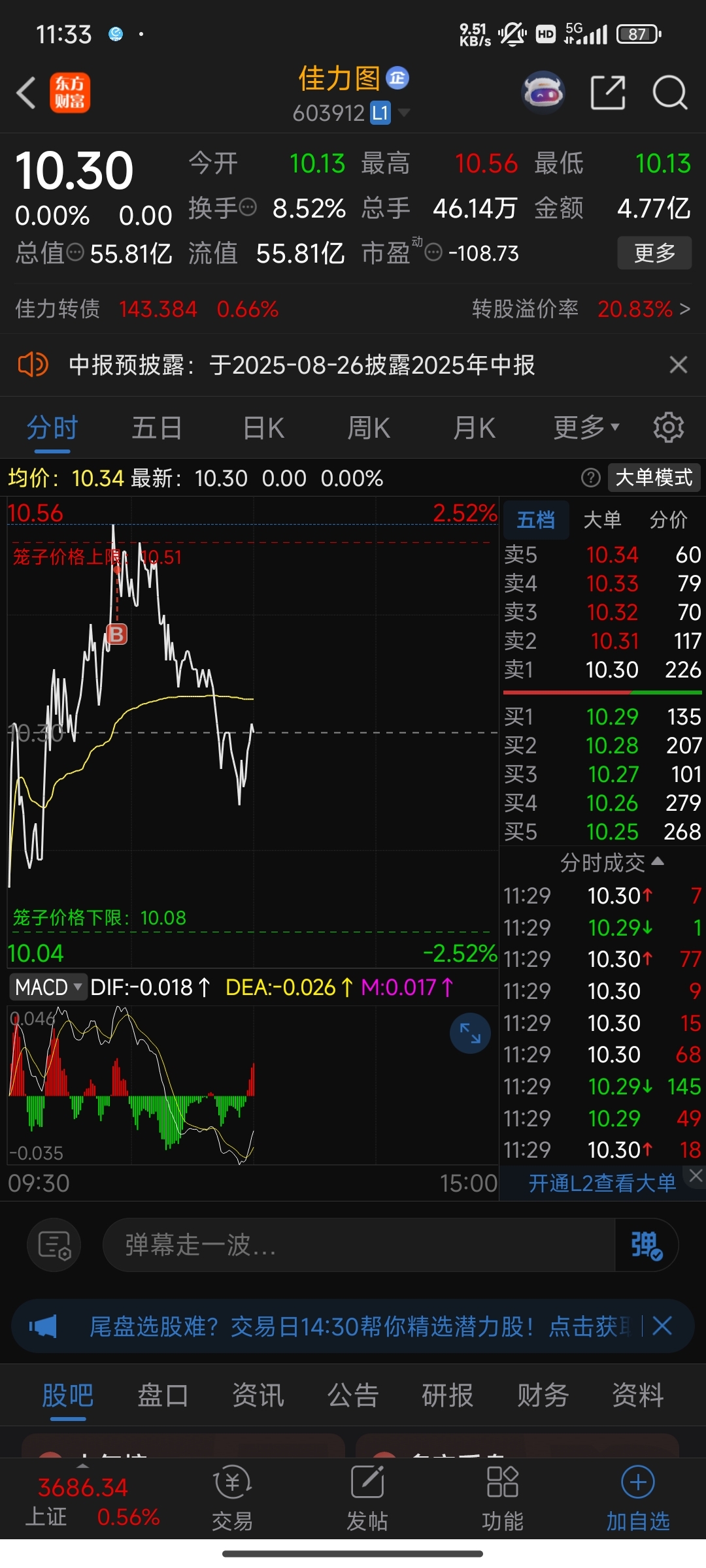This screenshot has width=706, height=1568.
Task: Select the 分时 chart tab
Action: (x=52, y=429)
